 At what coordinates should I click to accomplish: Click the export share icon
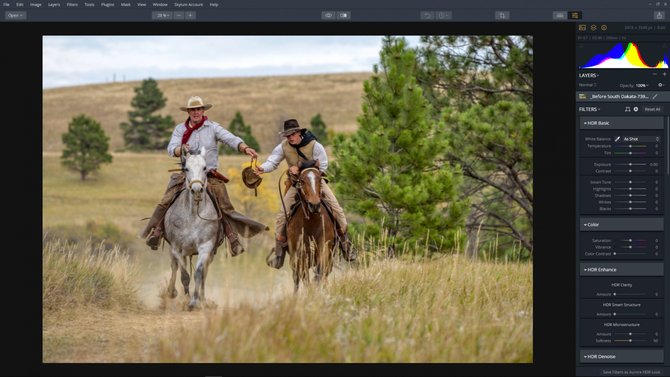[x=659, y=15]
